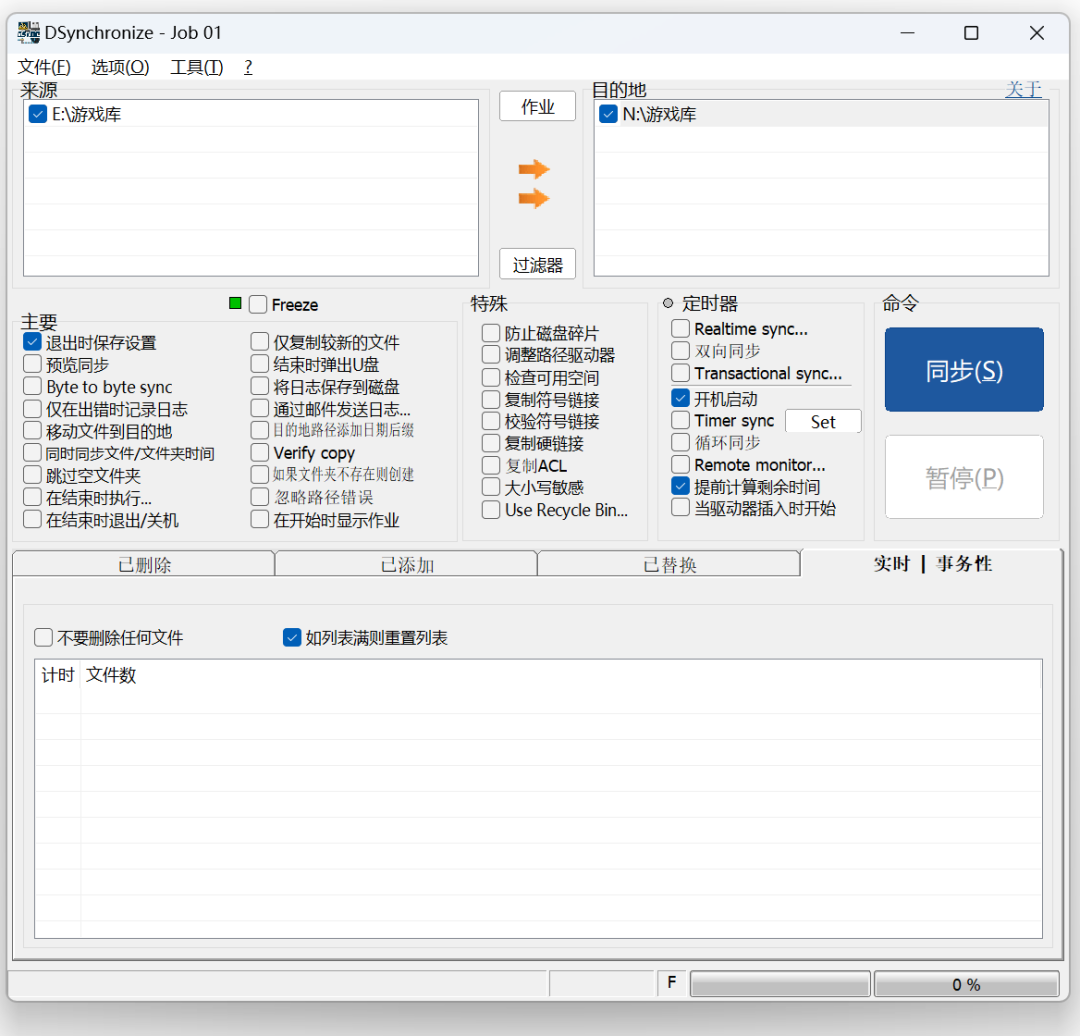Image resolution: width=1080 pixels, height=1036 pixels.
Task: Select the 定时器 radio button
Action: (x=667, y=303)
